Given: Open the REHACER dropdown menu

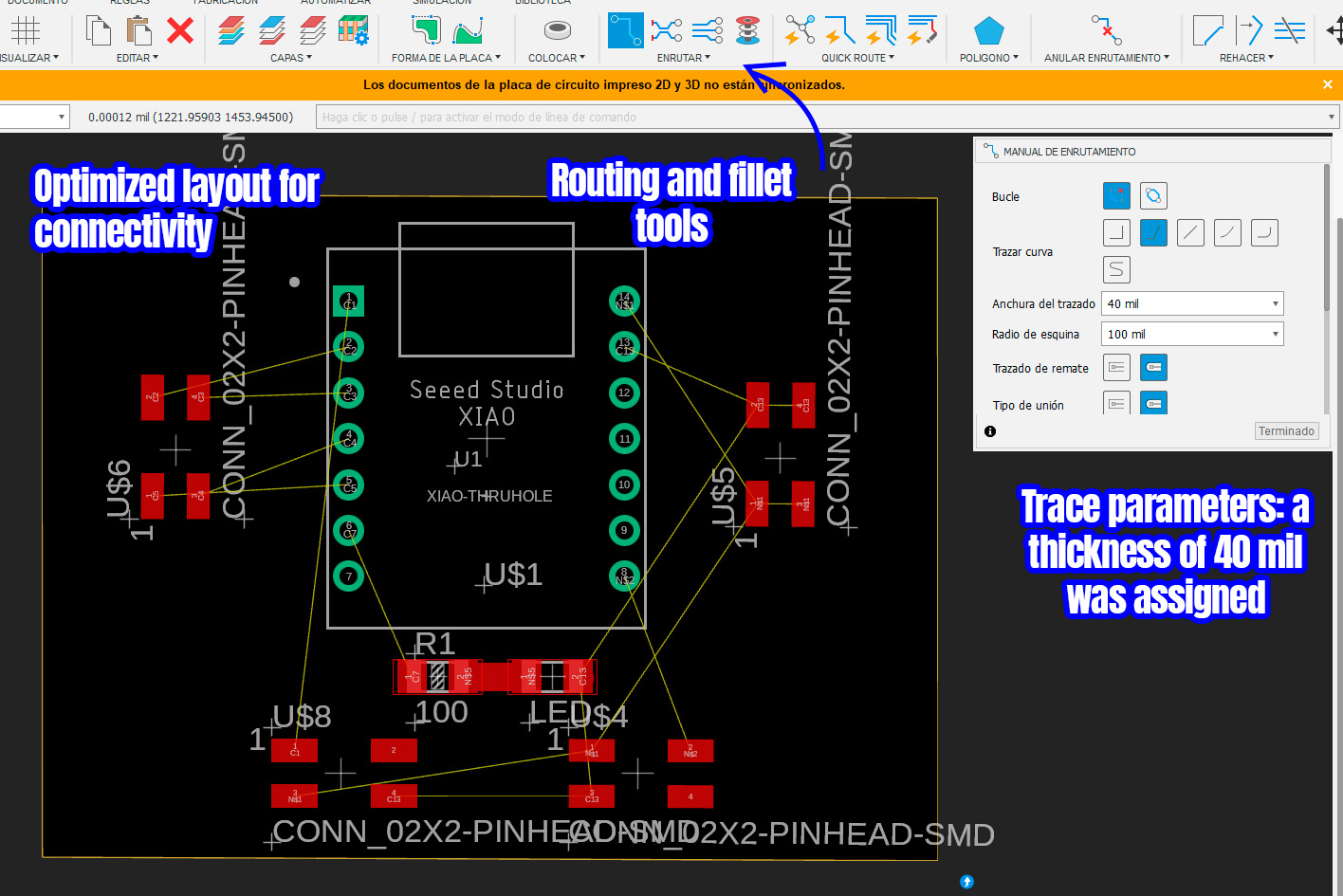Looking at the screenshot, I should (1247, 58).
